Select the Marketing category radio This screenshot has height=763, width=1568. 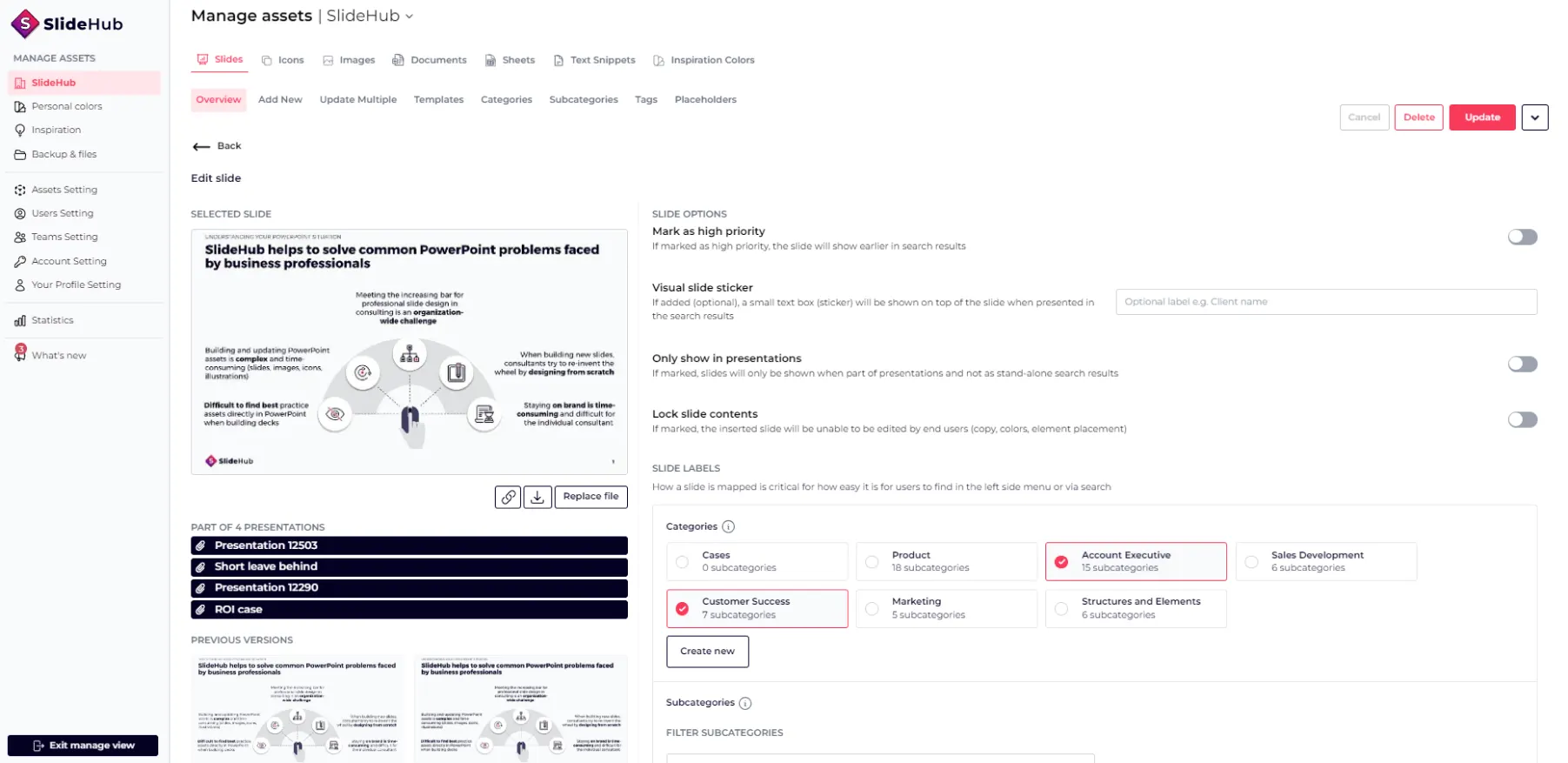pyautogui.click(x=871, y=608)
